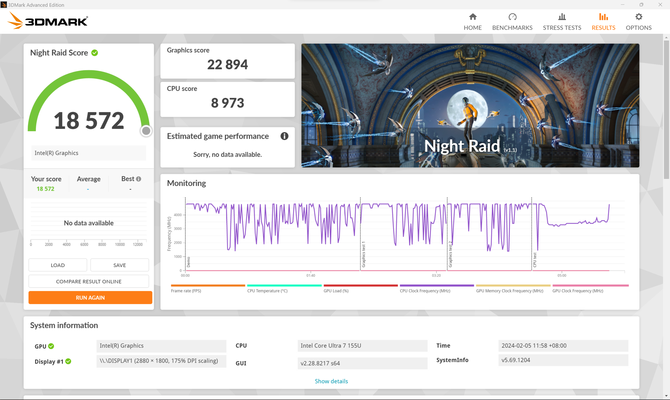Click the Demo marker in chart
The image size is (670, 400).
point(188,262)
